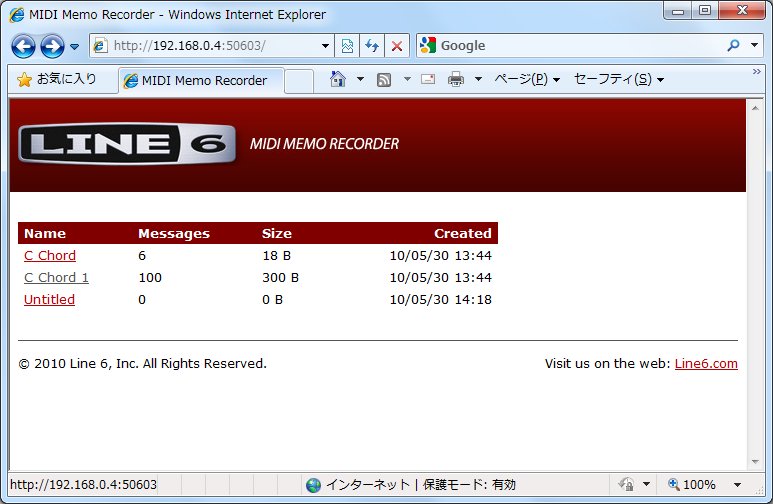Click the RSS feeds icon
The height and width of the screenshot is (504, 773).
[x=384, y=79]
